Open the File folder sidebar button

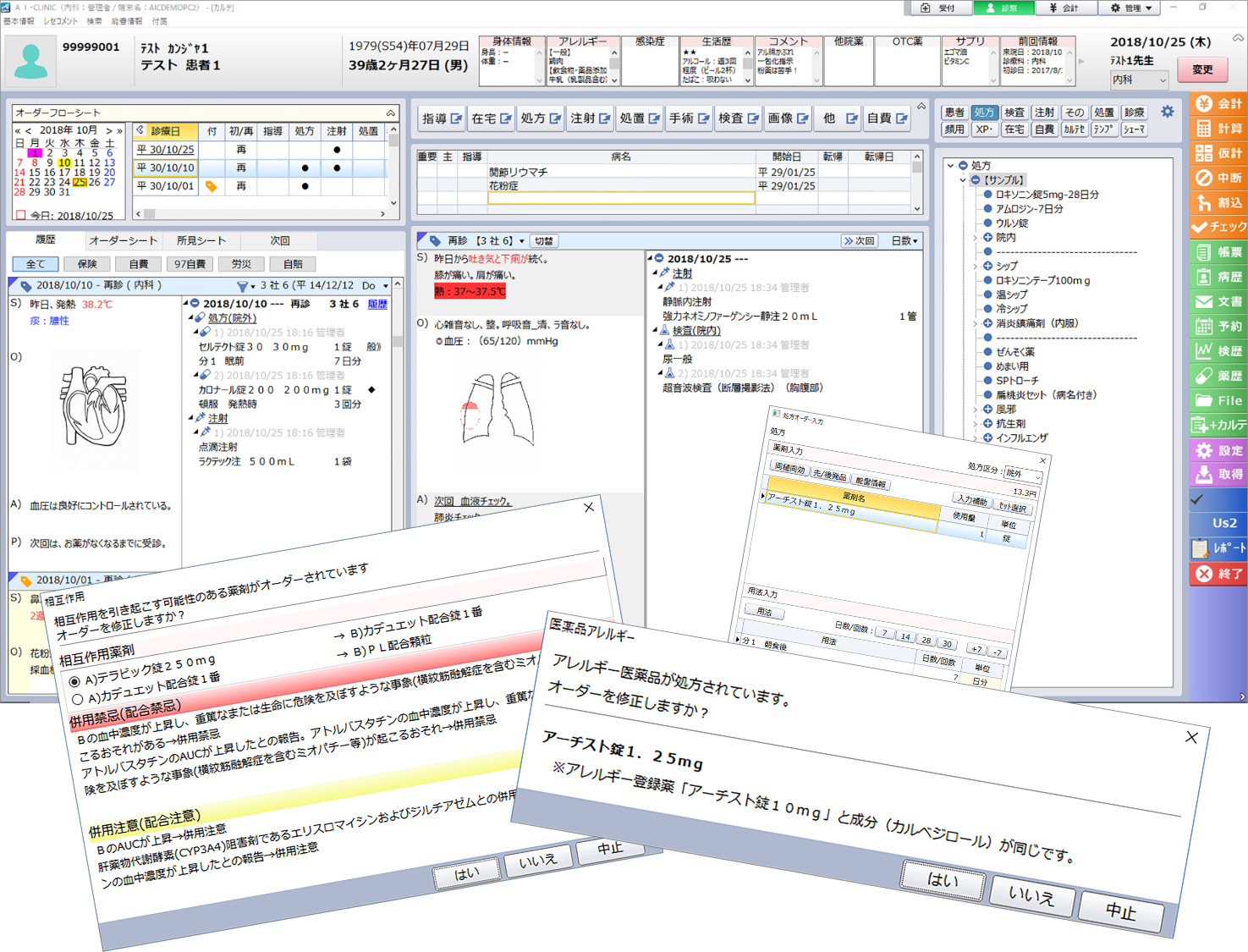(1218, 400)
